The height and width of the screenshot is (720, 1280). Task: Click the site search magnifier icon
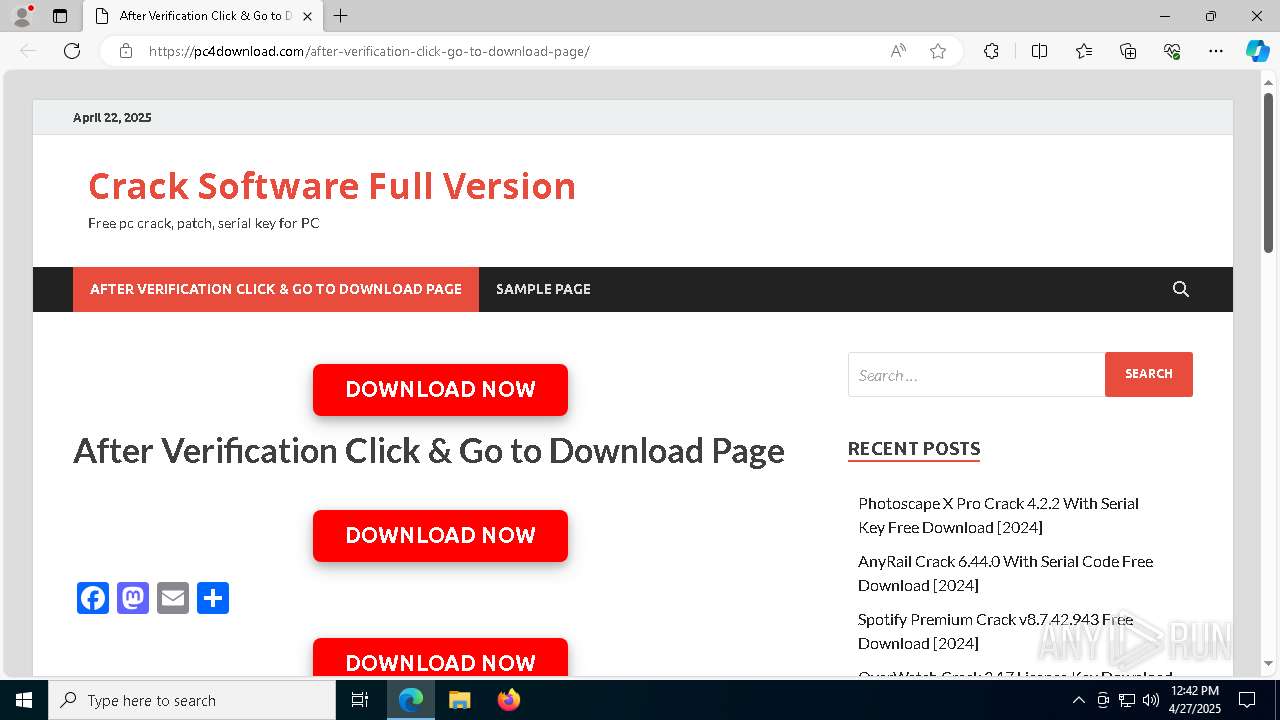[x=1181, y=289]
